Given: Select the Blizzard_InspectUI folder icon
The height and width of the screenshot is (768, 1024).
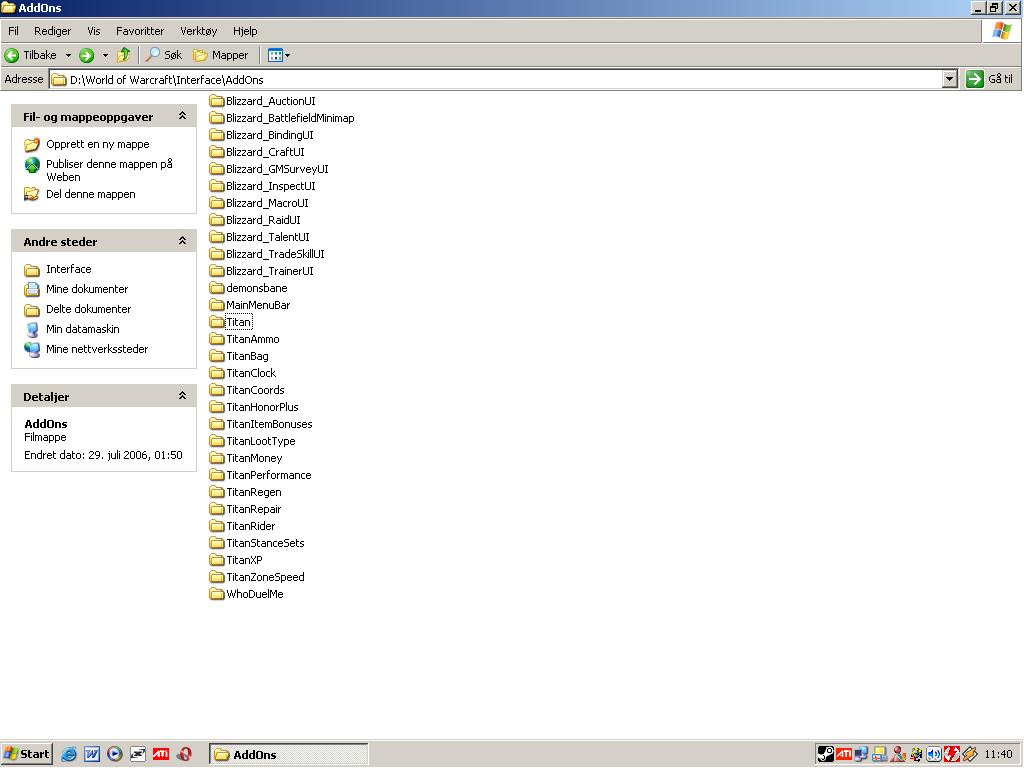Looking at the screenshot, I should pos(217,185).
